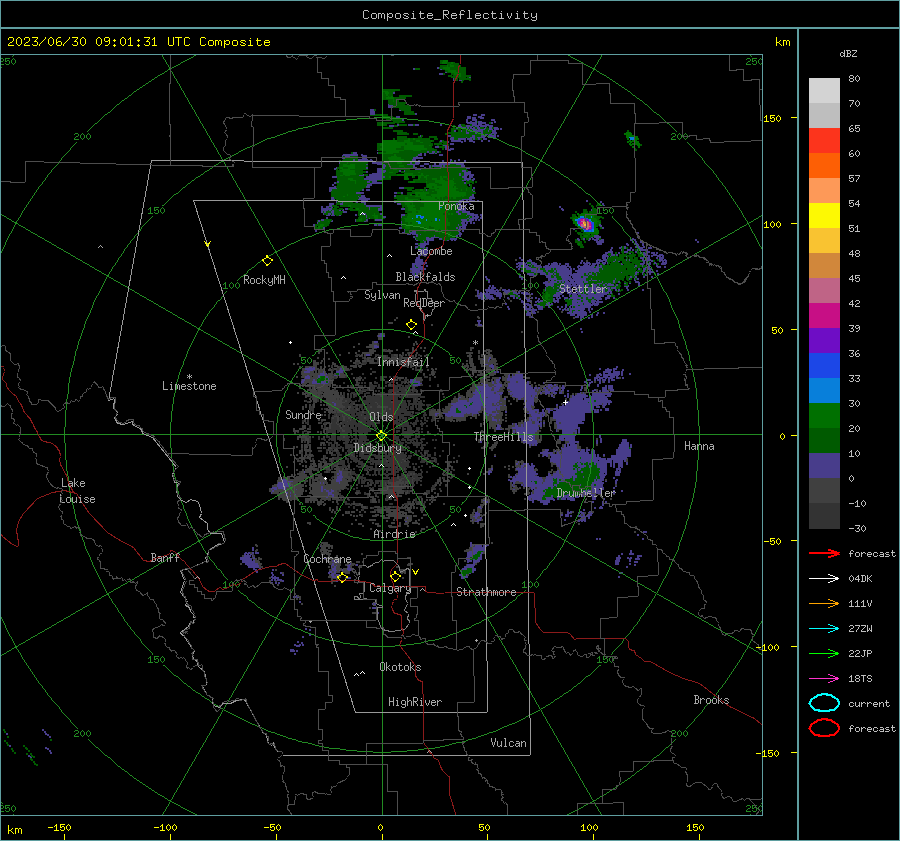Click the 2023/06/30 09:01:31 UTC timestamp
The height and width of the screenshot is (841, 900).
pos(138,42)
